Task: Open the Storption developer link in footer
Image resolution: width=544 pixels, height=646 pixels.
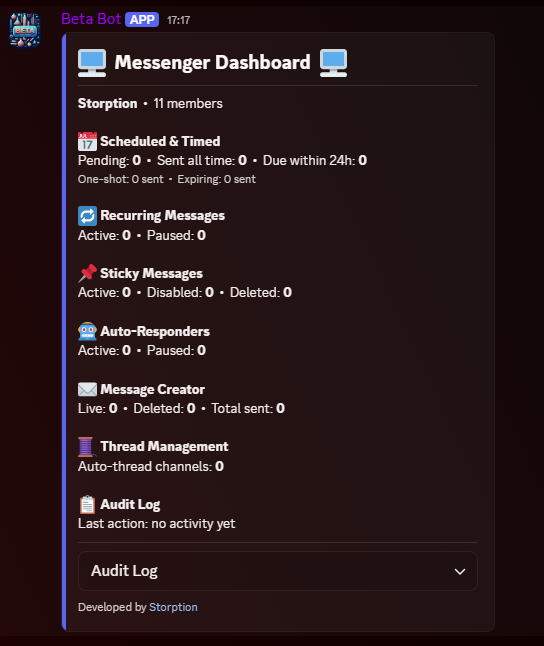Action: 173,607
